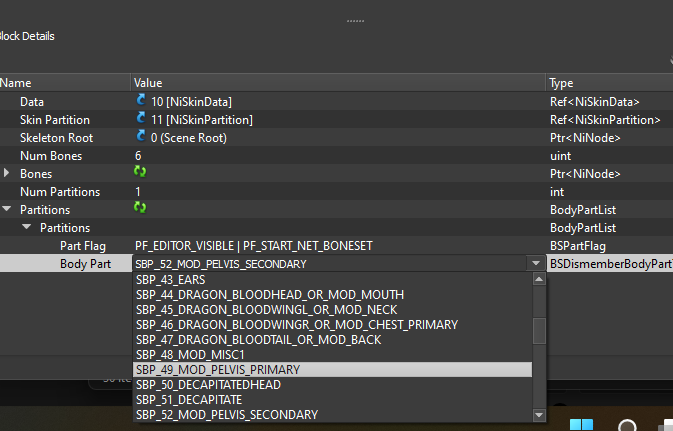Open the Windows Start button in taskbar
Viewport: 673px width, 431px height.
tap(581, 425)
